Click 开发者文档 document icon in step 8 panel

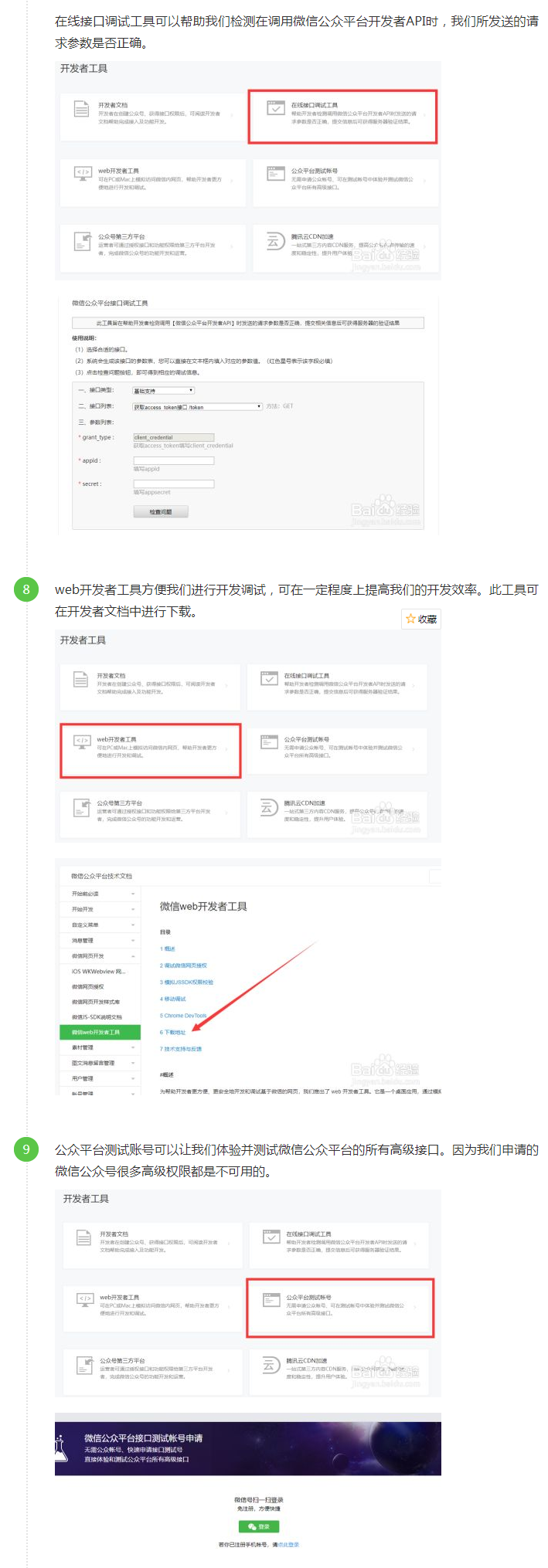coord(80,680)
